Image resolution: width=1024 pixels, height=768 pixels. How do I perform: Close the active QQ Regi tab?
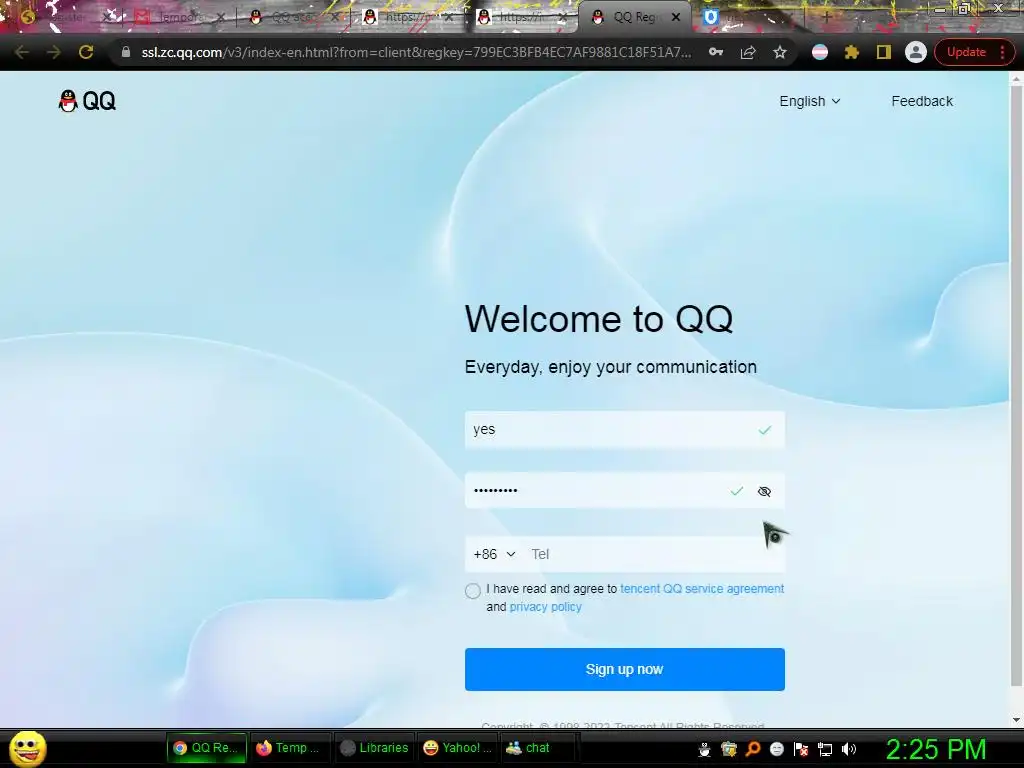pos(676,18)
